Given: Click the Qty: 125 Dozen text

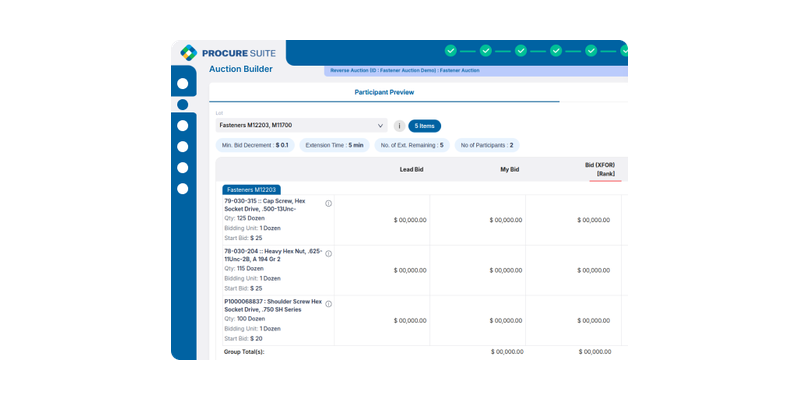Looking at the screenshot, I should (244, 218).
